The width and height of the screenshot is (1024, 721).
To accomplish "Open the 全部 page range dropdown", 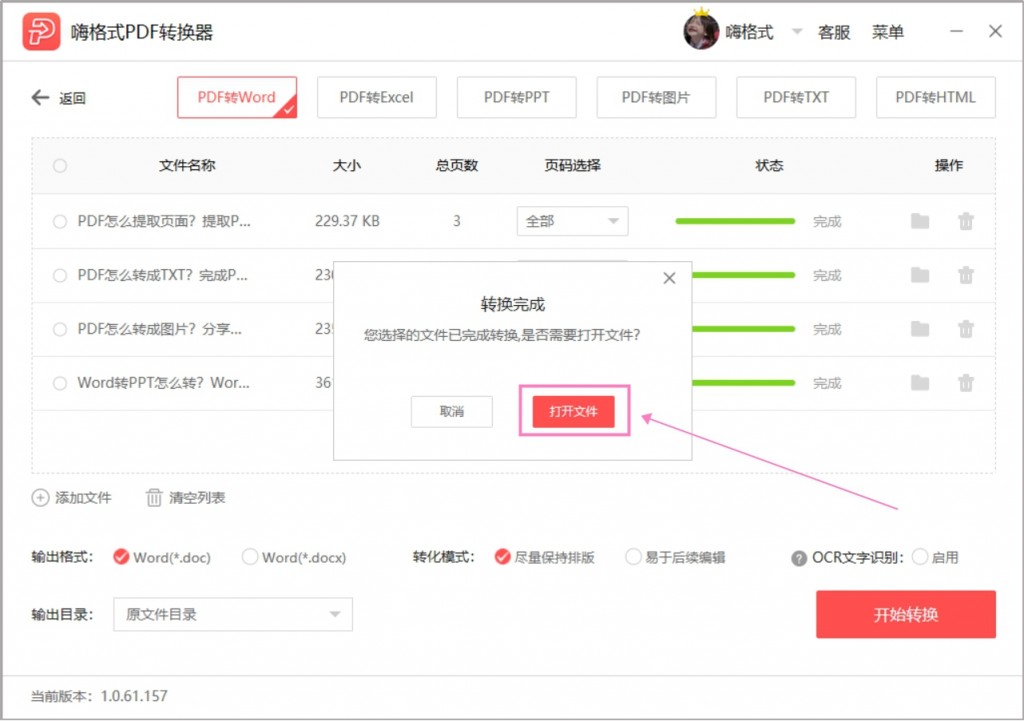I will 573,221.
